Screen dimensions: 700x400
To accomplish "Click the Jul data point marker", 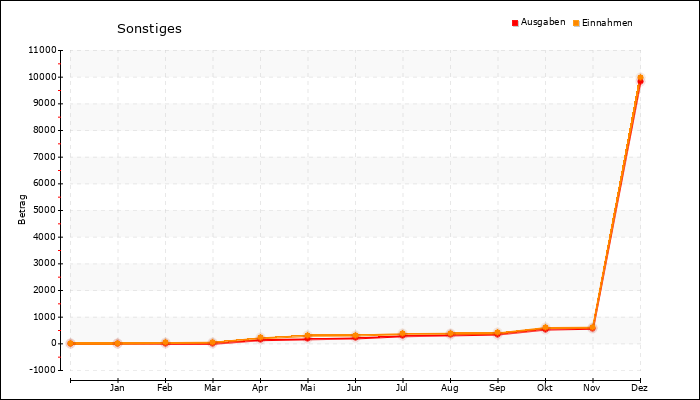I will (x=402, y=335).
